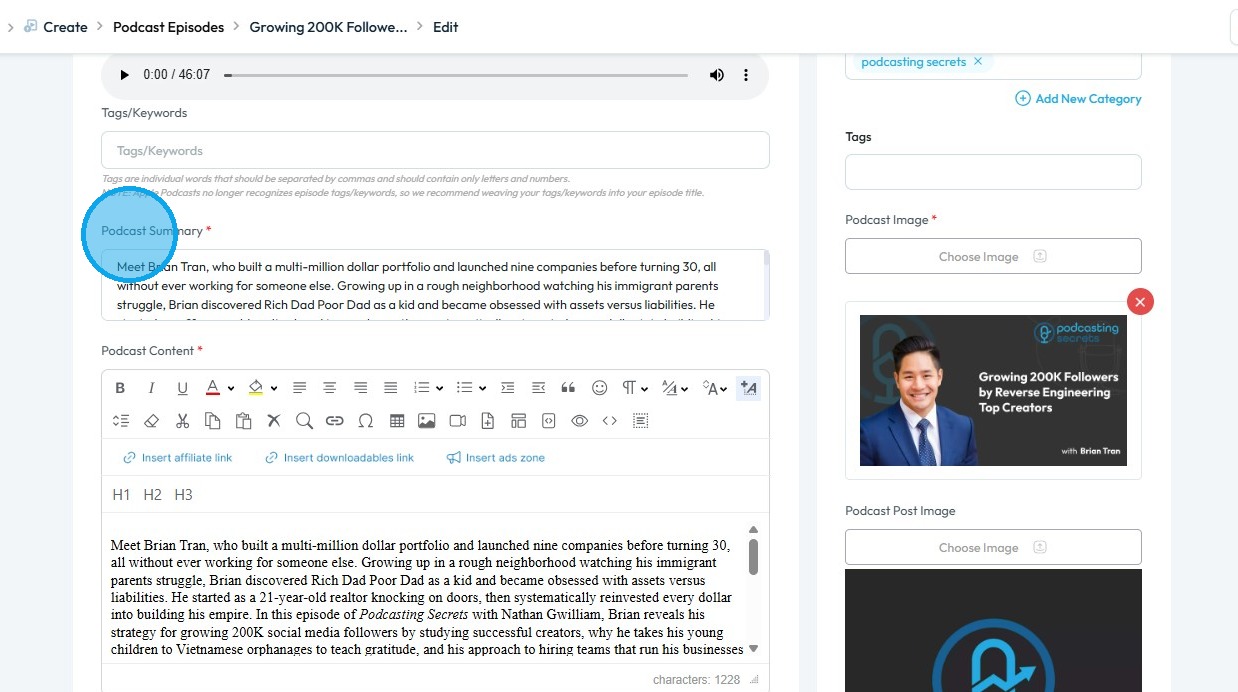Choose Image for Podcast Post Image
The image size is (1238, 692).
[x=993, y=547]
